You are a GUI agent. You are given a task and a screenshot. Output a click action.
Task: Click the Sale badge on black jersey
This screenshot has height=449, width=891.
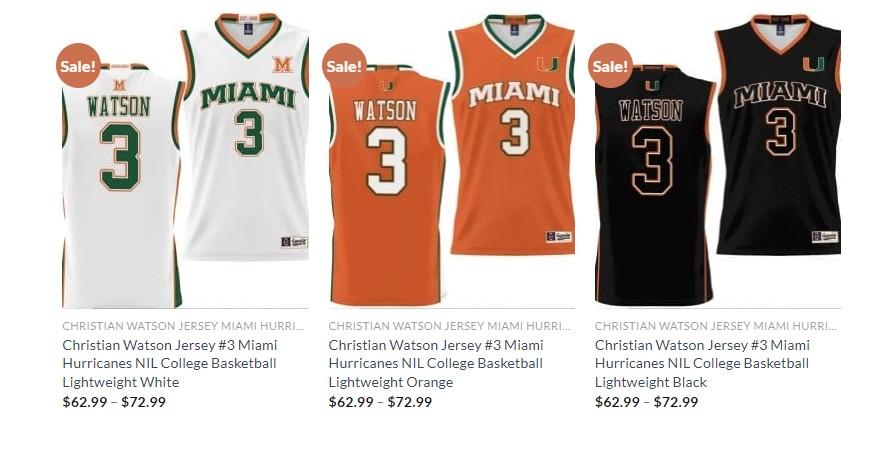point(610,66)
